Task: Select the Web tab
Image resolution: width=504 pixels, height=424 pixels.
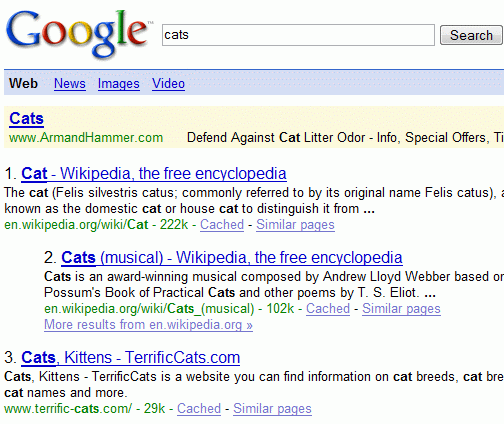Action: tap(23, 83)
